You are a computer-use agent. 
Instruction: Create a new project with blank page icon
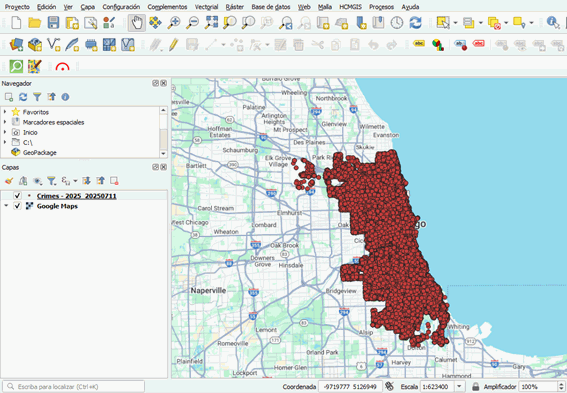point(16,23)
